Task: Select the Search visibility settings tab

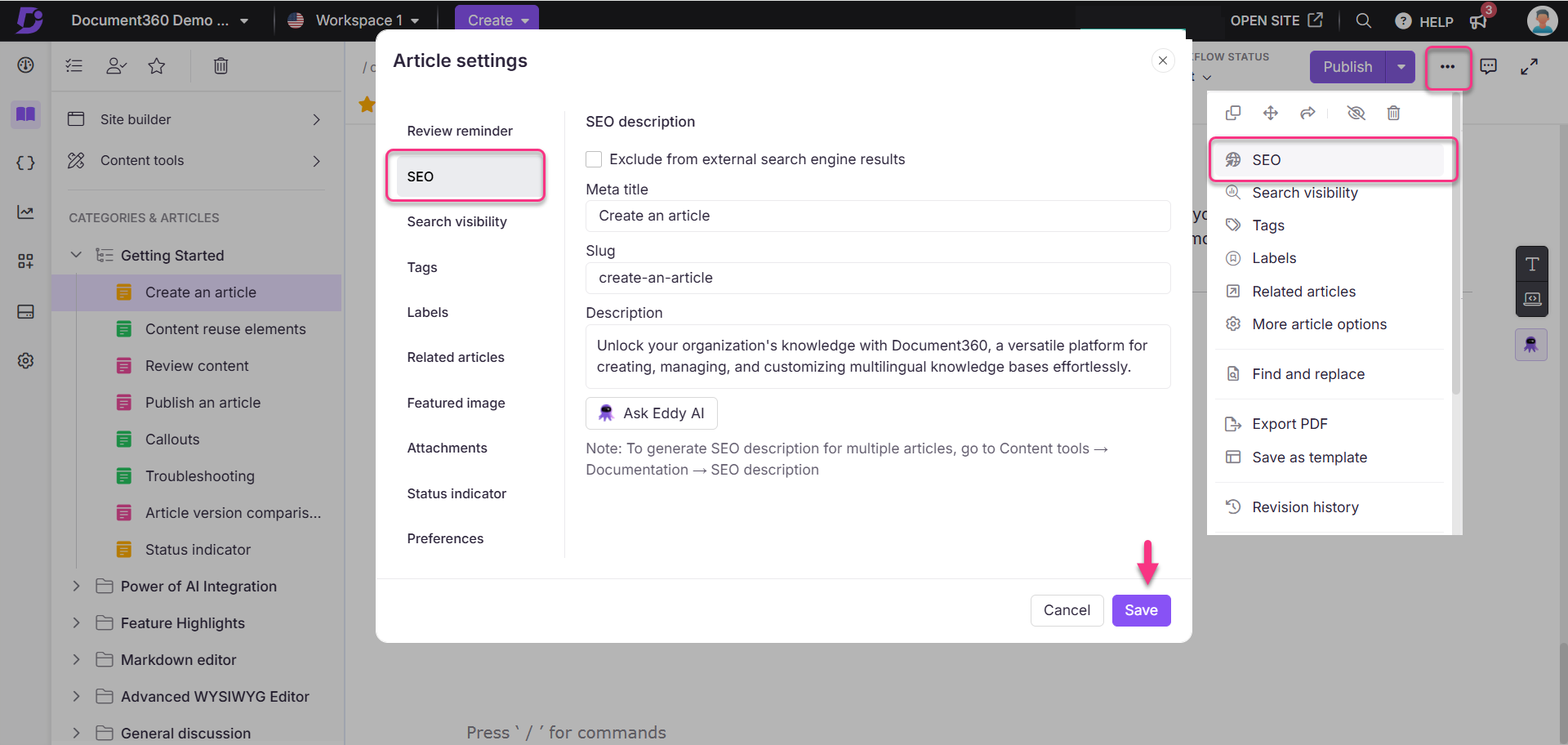Action: [457, 221]
